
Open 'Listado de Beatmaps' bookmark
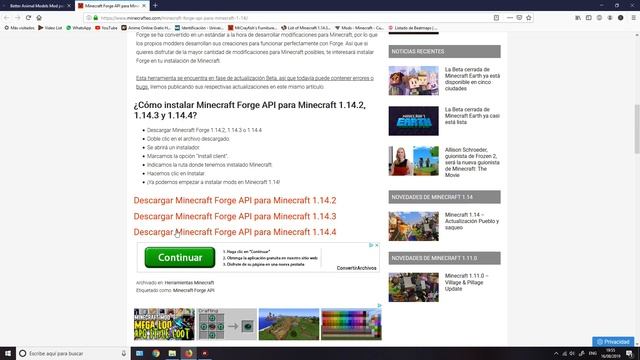[412, 28]
